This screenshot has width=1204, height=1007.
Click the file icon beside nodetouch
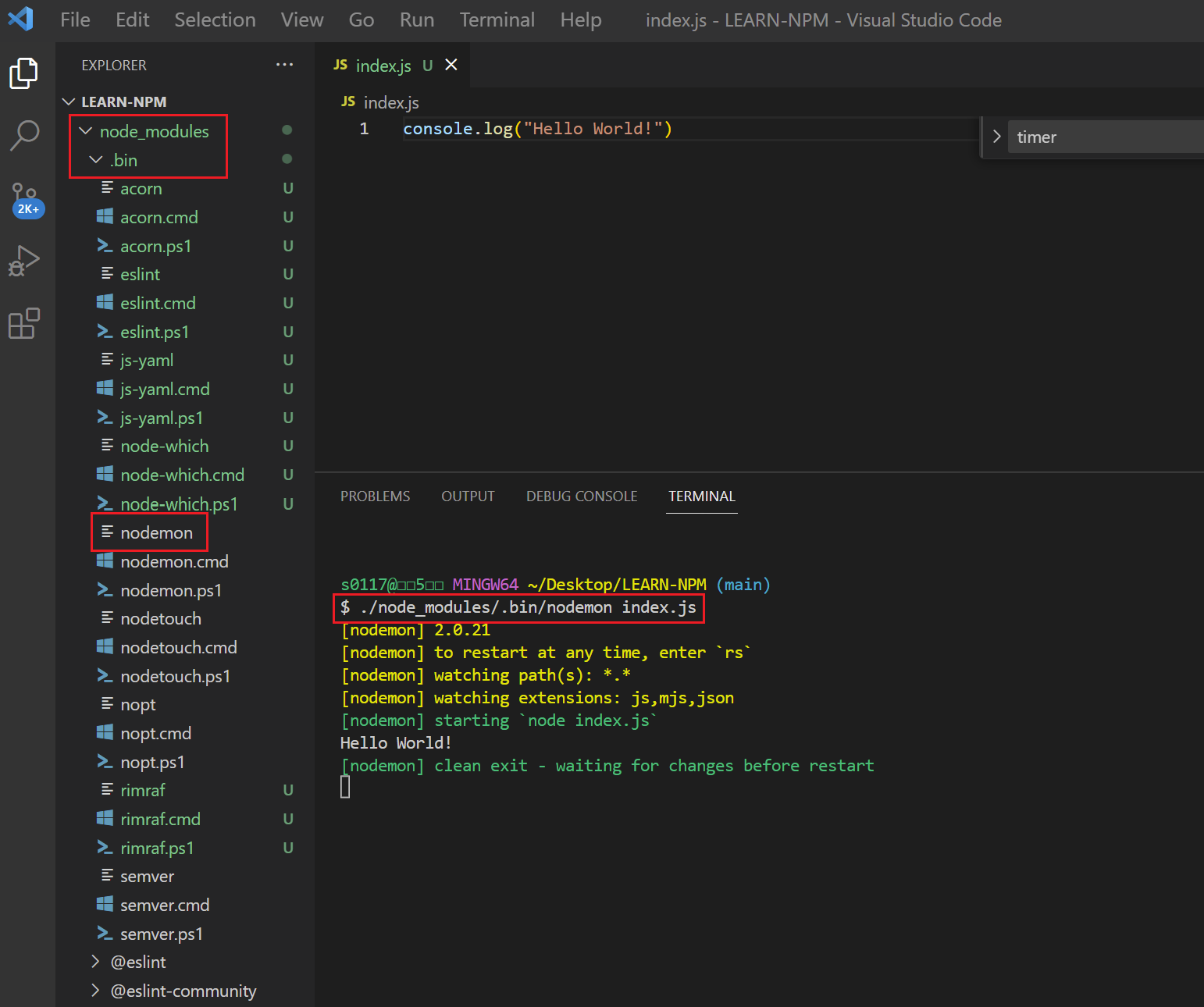point(107,618)
